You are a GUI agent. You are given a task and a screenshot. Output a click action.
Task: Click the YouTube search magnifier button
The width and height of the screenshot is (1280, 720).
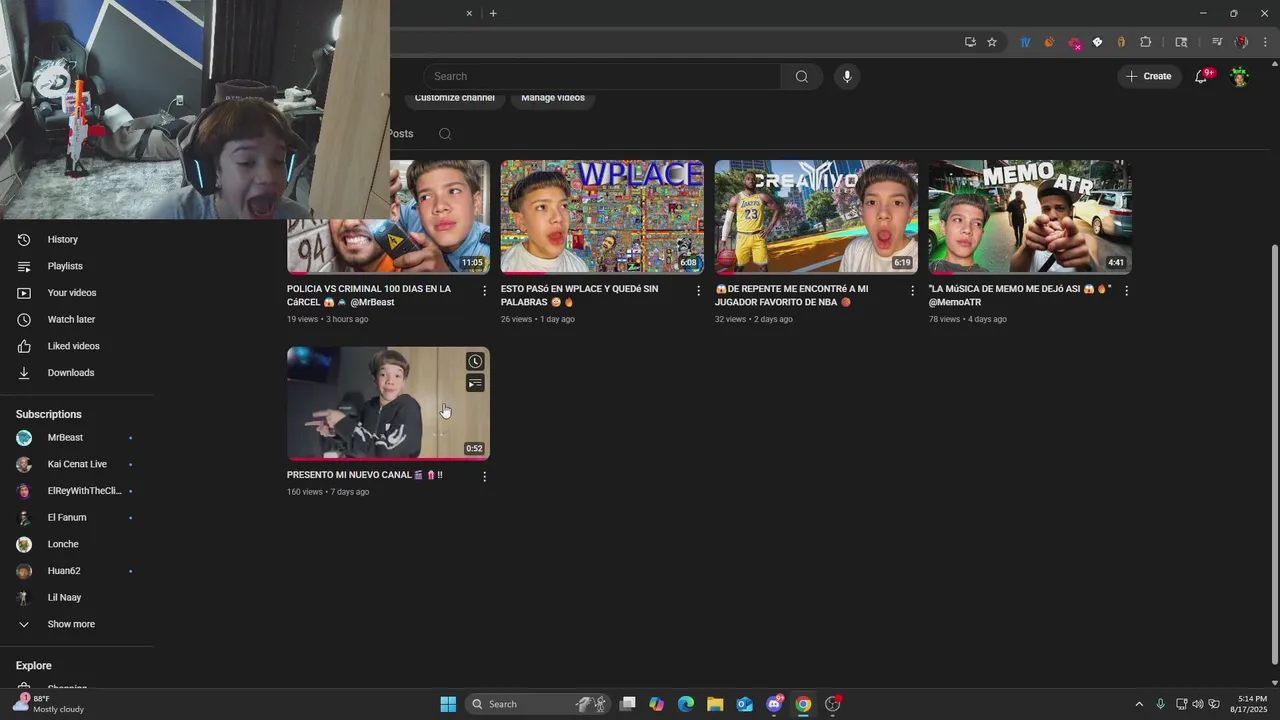tap(801, 76)
